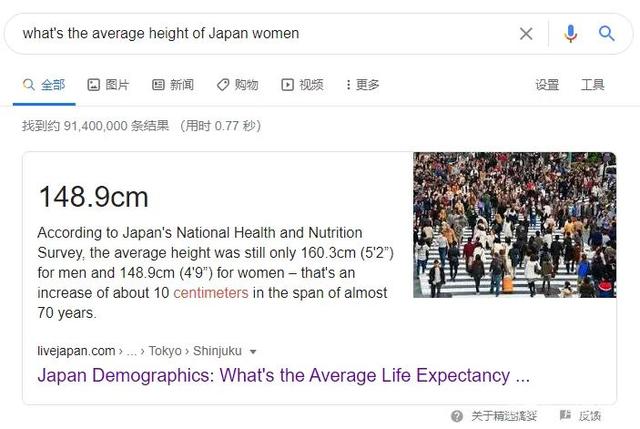The width and height of the screenshot is (640, 429).
Task: Click inside the search query text field
Action: click(x=250, y=33)
